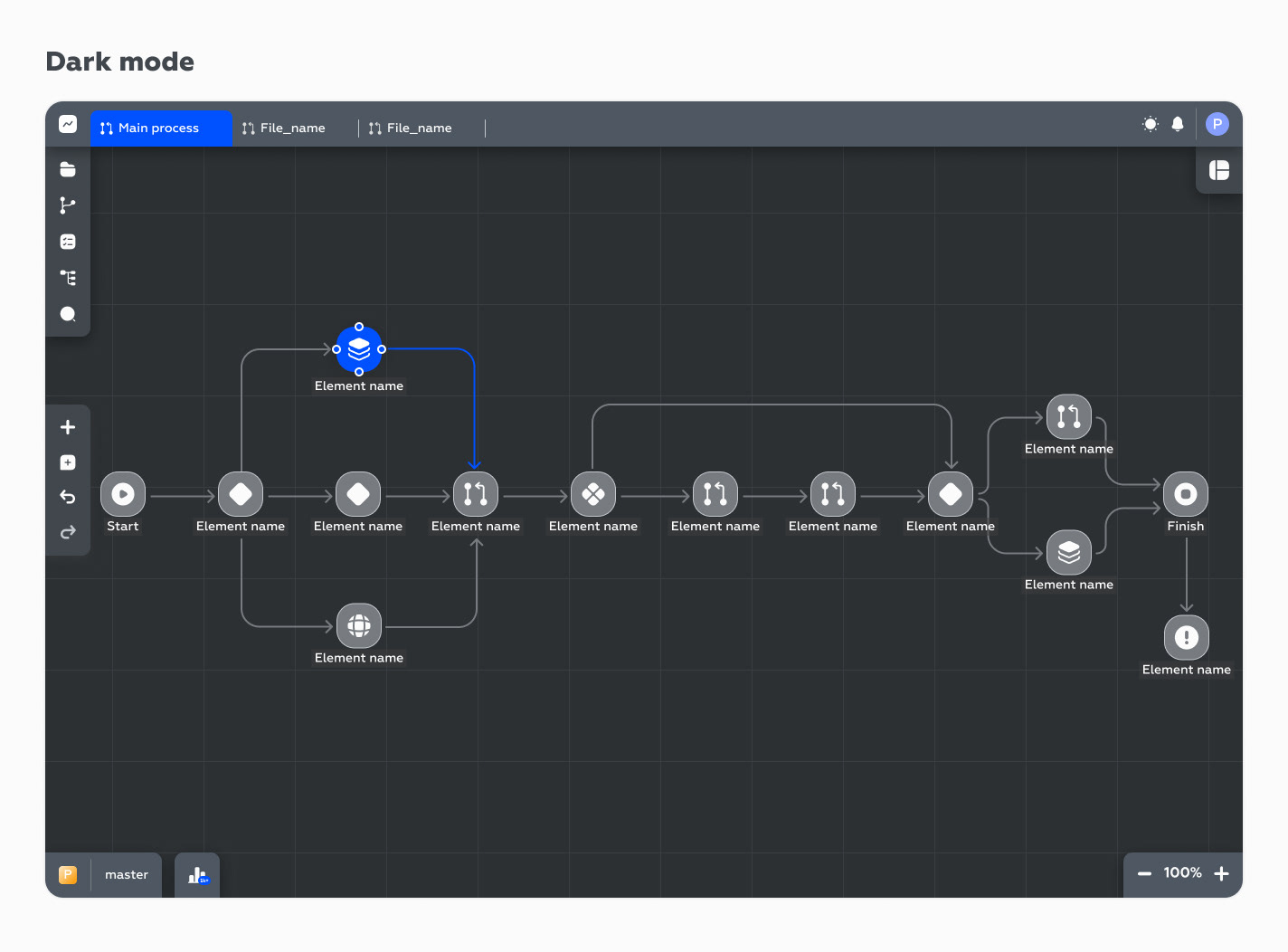Open the git branch panel icon

coord(68,205)
